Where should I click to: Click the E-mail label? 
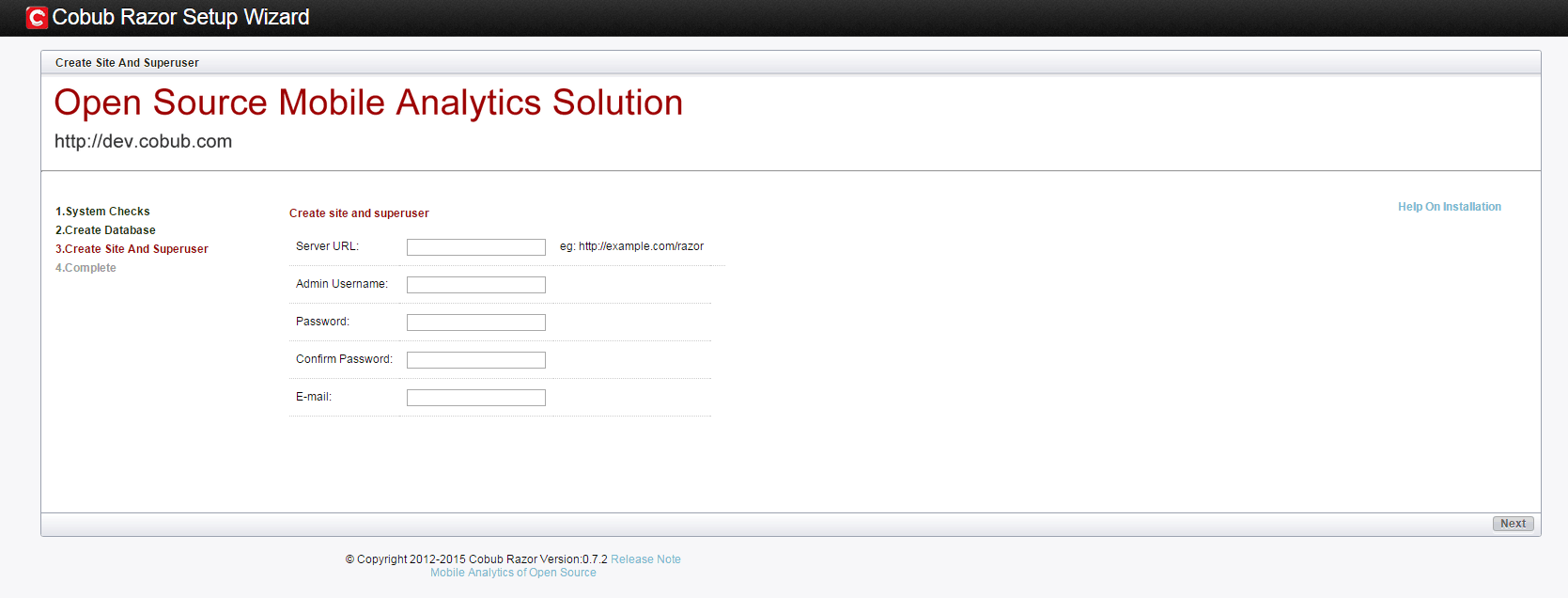(314, 397)
